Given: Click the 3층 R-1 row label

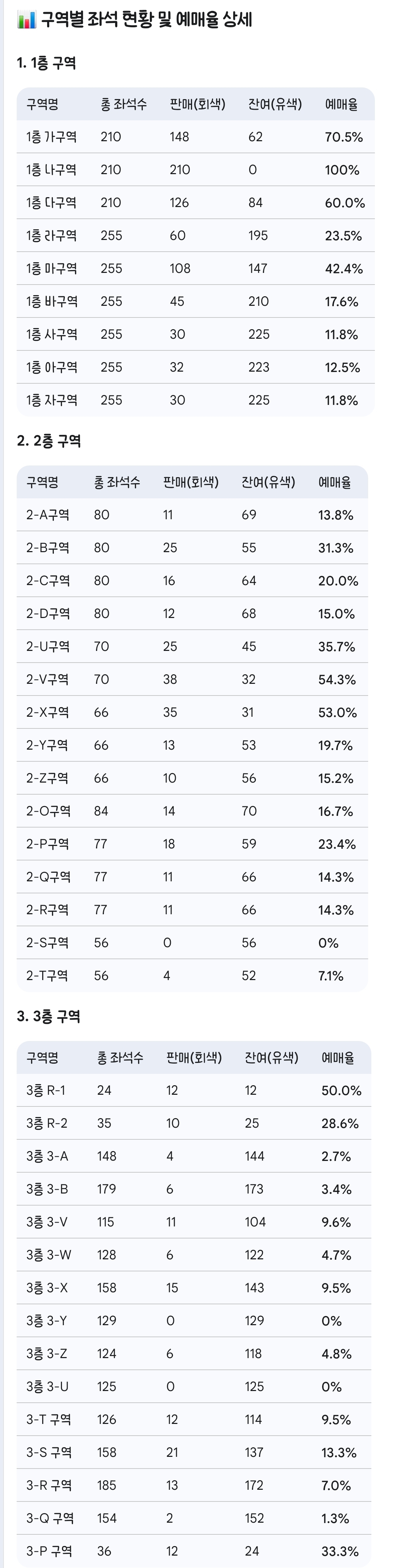Looking at the screenshot, I should (46, 1090).
